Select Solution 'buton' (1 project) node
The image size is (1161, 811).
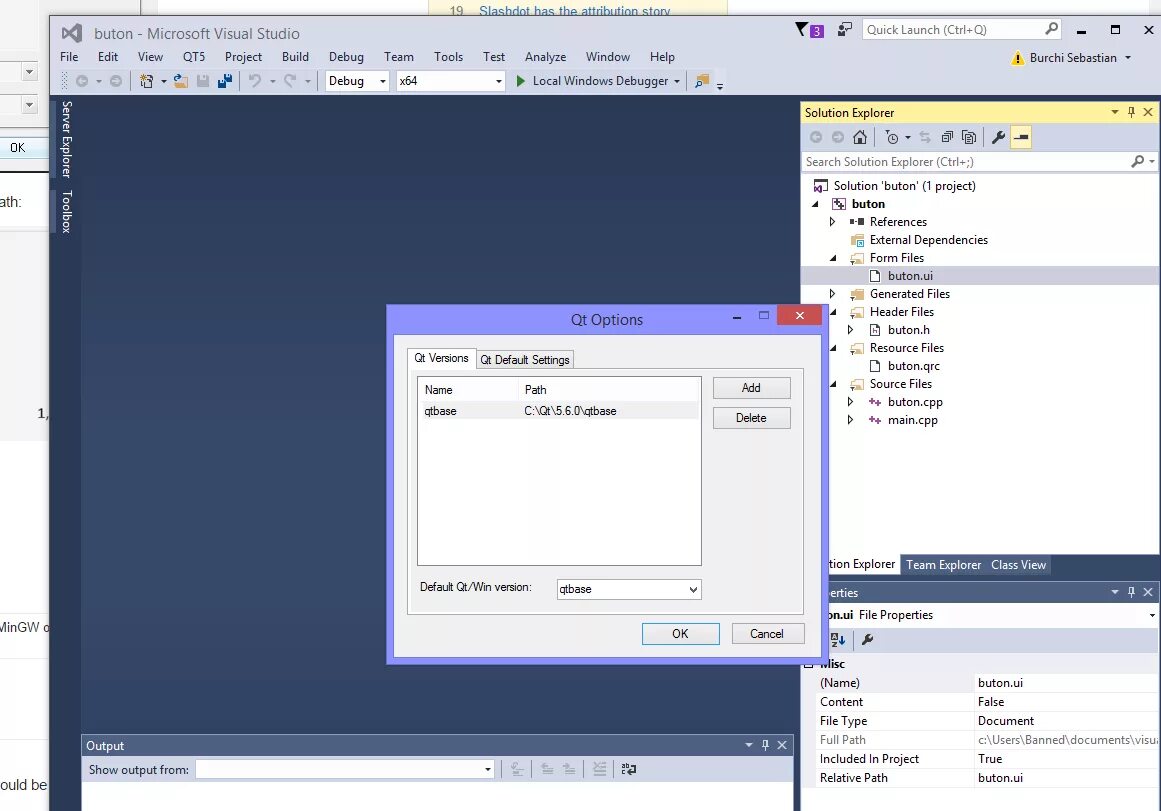[x=904, y=186]
